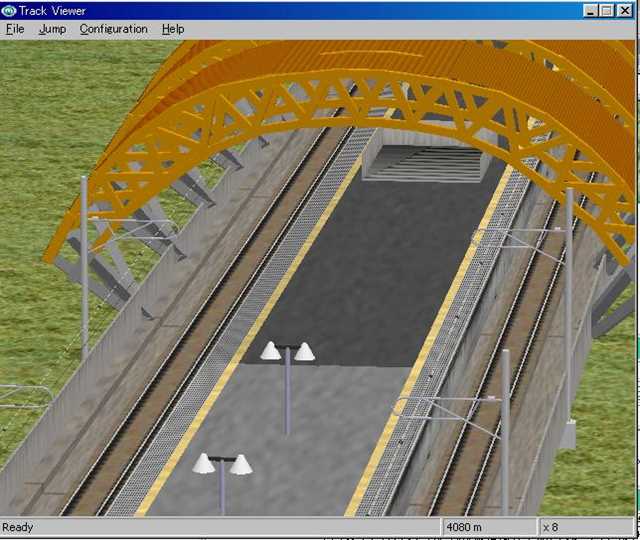Maximize the Track Viewer window
The height and width of the screenshot is (540, 640).
point(609,10)
